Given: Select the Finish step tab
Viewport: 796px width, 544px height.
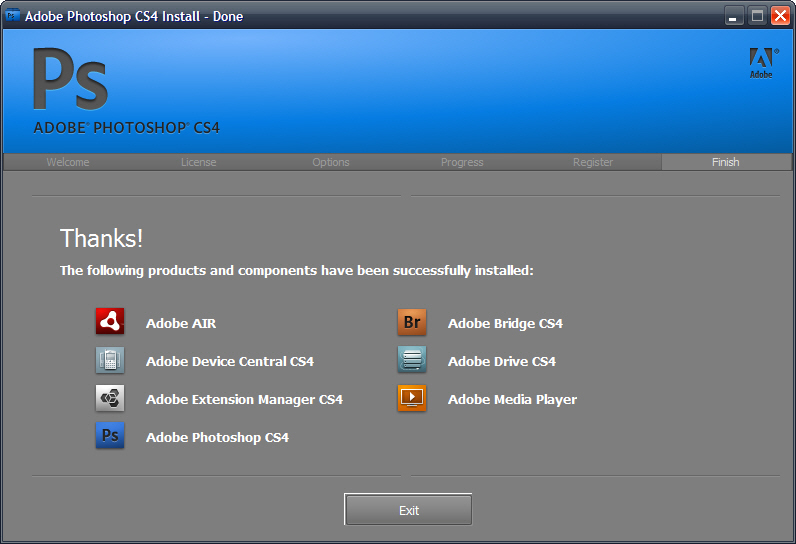Looking at the screenshot, I should [726, 162].
